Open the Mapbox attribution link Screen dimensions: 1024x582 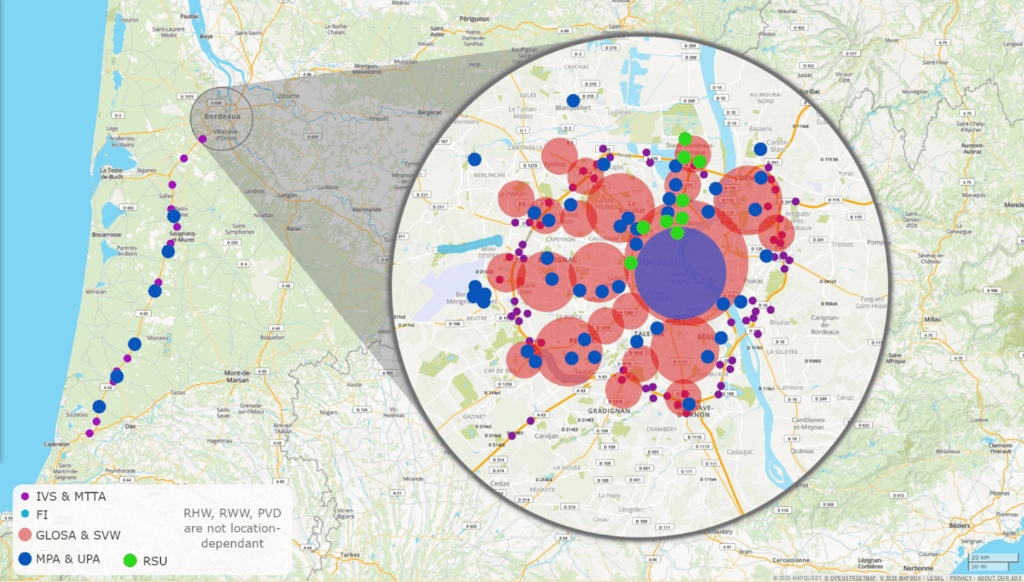pos(901,578)
